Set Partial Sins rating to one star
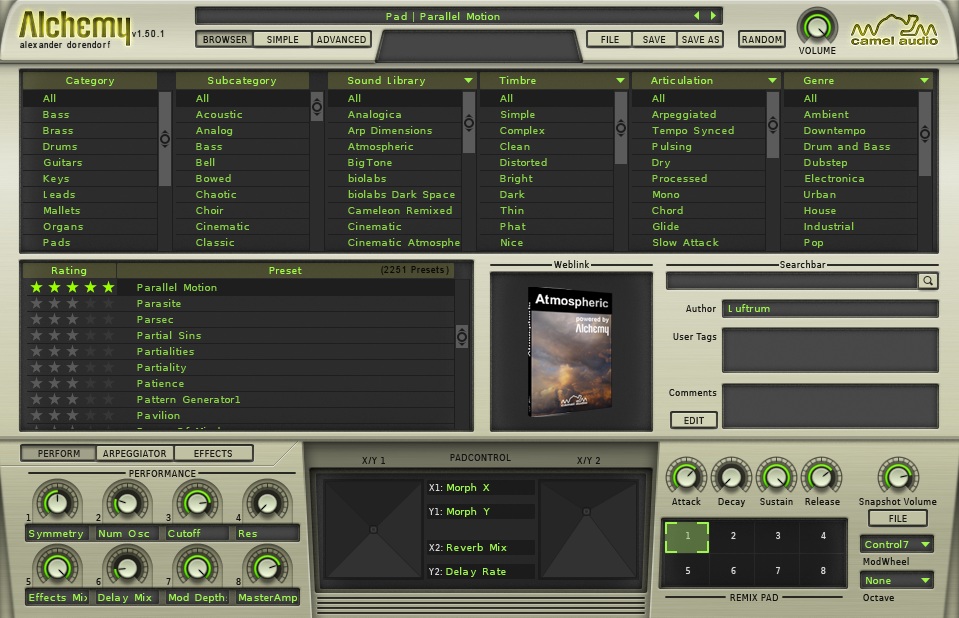959x618 pixels. (37, 335)
